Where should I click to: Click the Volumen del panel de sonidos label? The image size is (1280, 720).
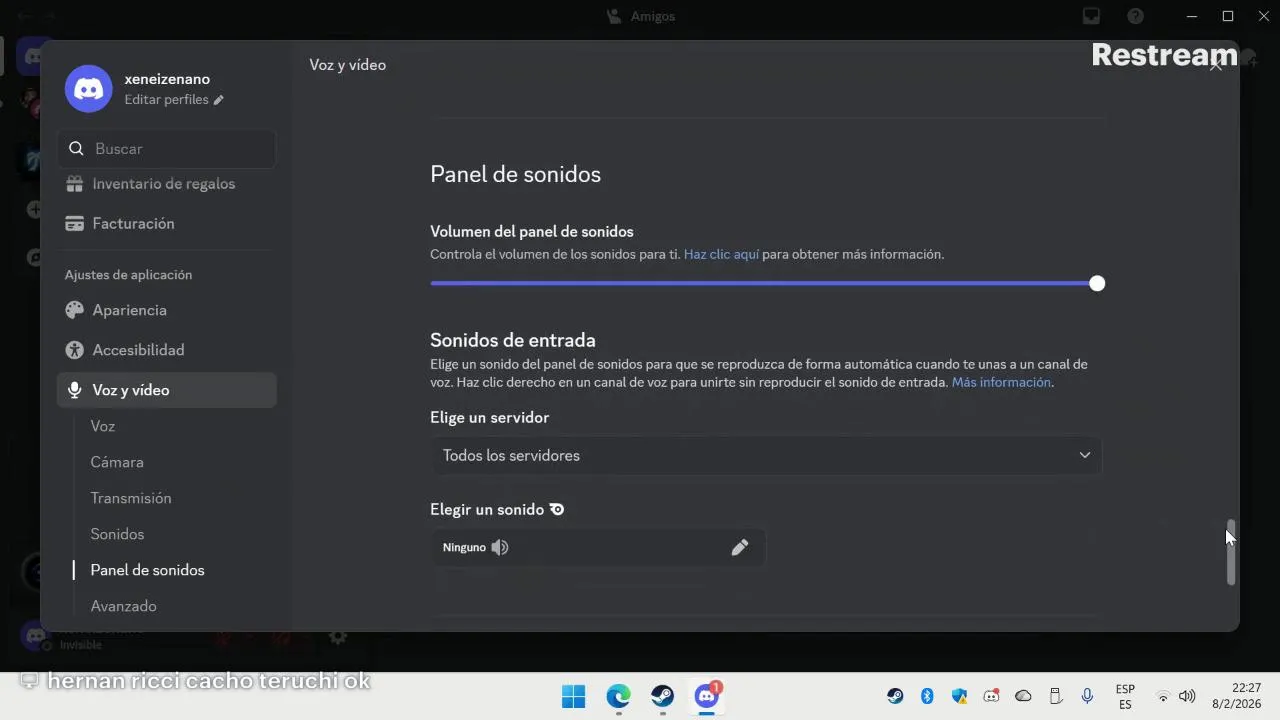click(x=532, y=232)
